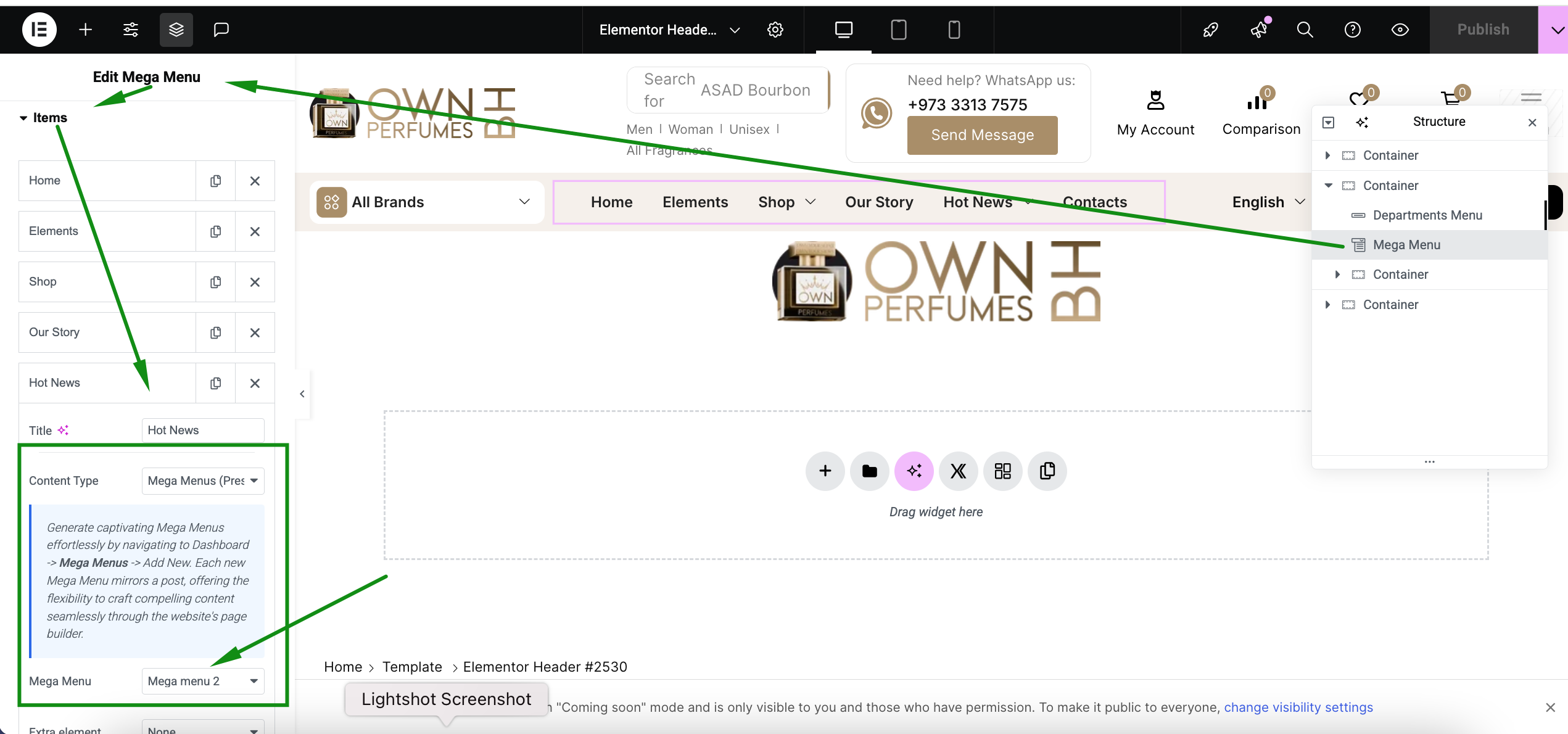Open the Elementor logo menu
This screenshot has width=1568, height=734.
click(x=39, y=29)
